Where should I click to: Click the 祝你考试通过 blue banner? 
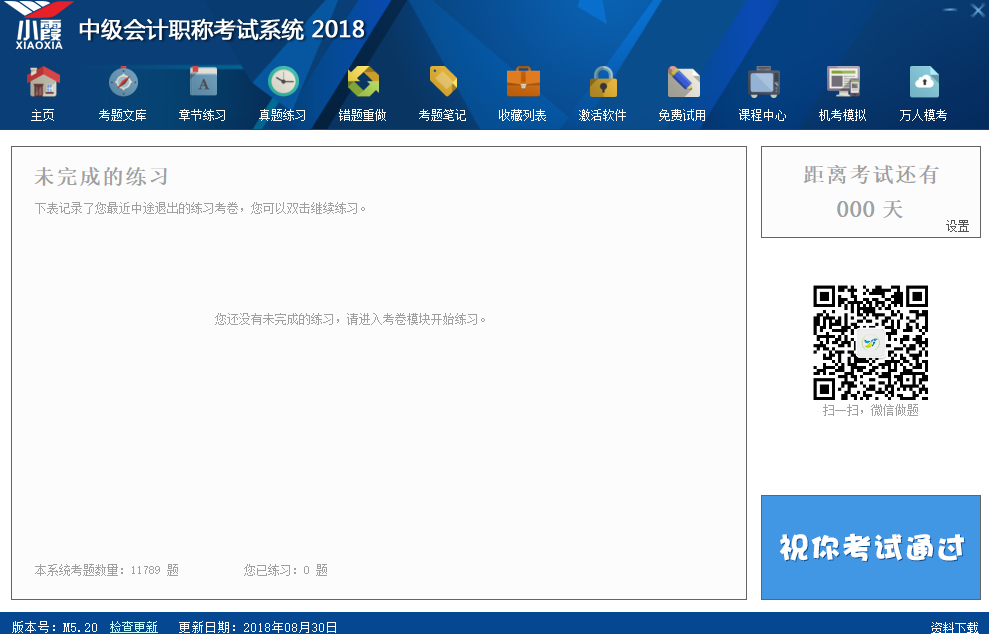click(870, 547)
